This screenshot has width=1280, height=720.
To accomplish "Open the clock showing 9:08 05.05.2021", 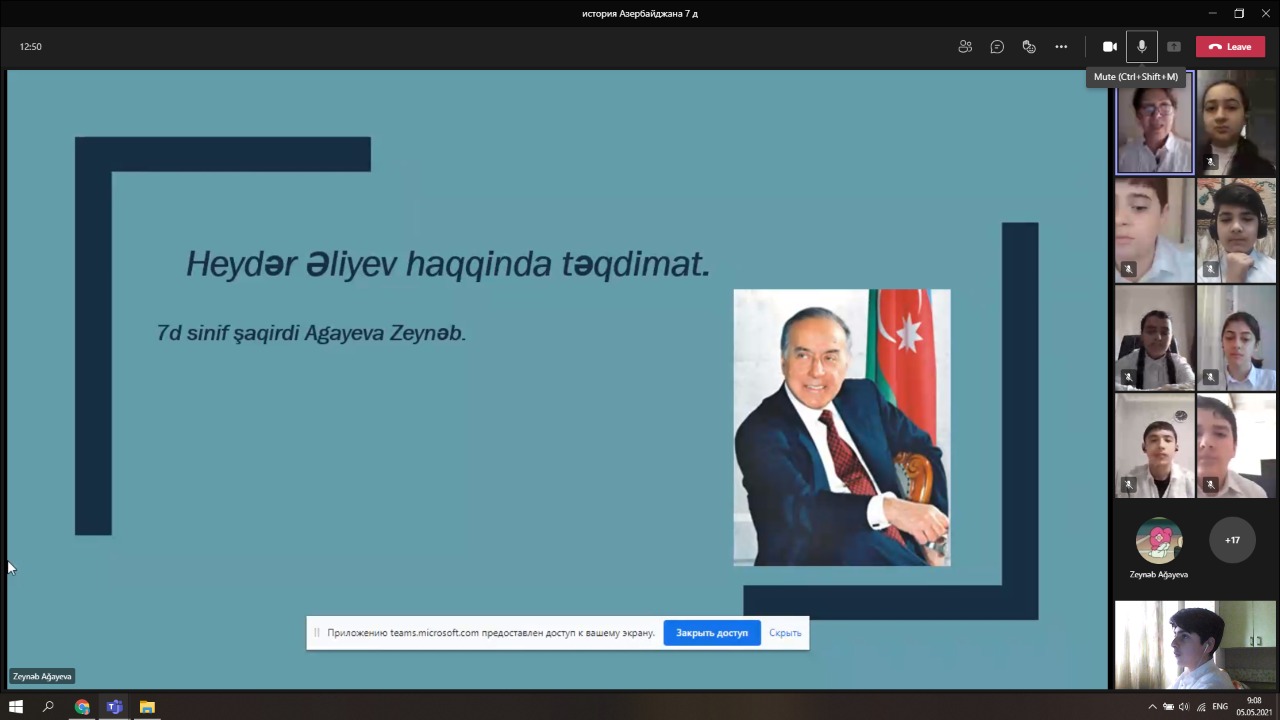I will (x=1253, y=707).
